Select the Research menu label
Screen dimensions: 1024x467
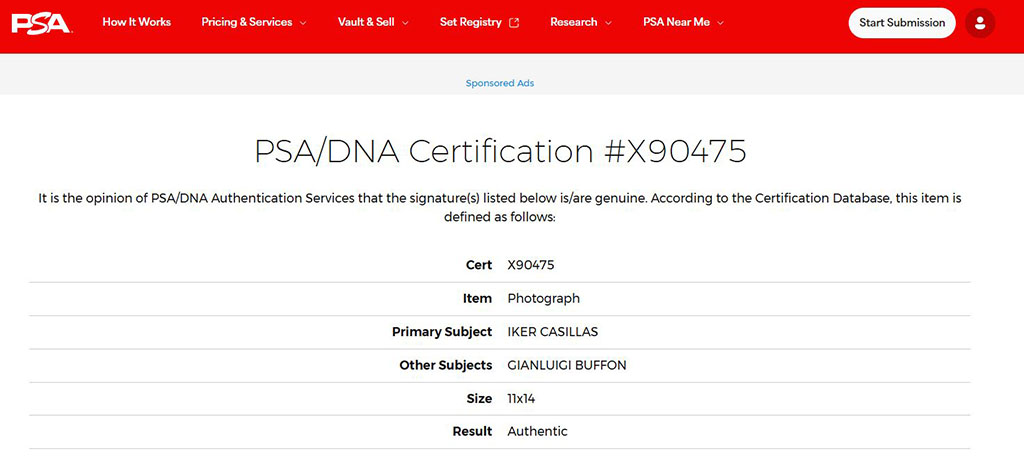point(573,22)
